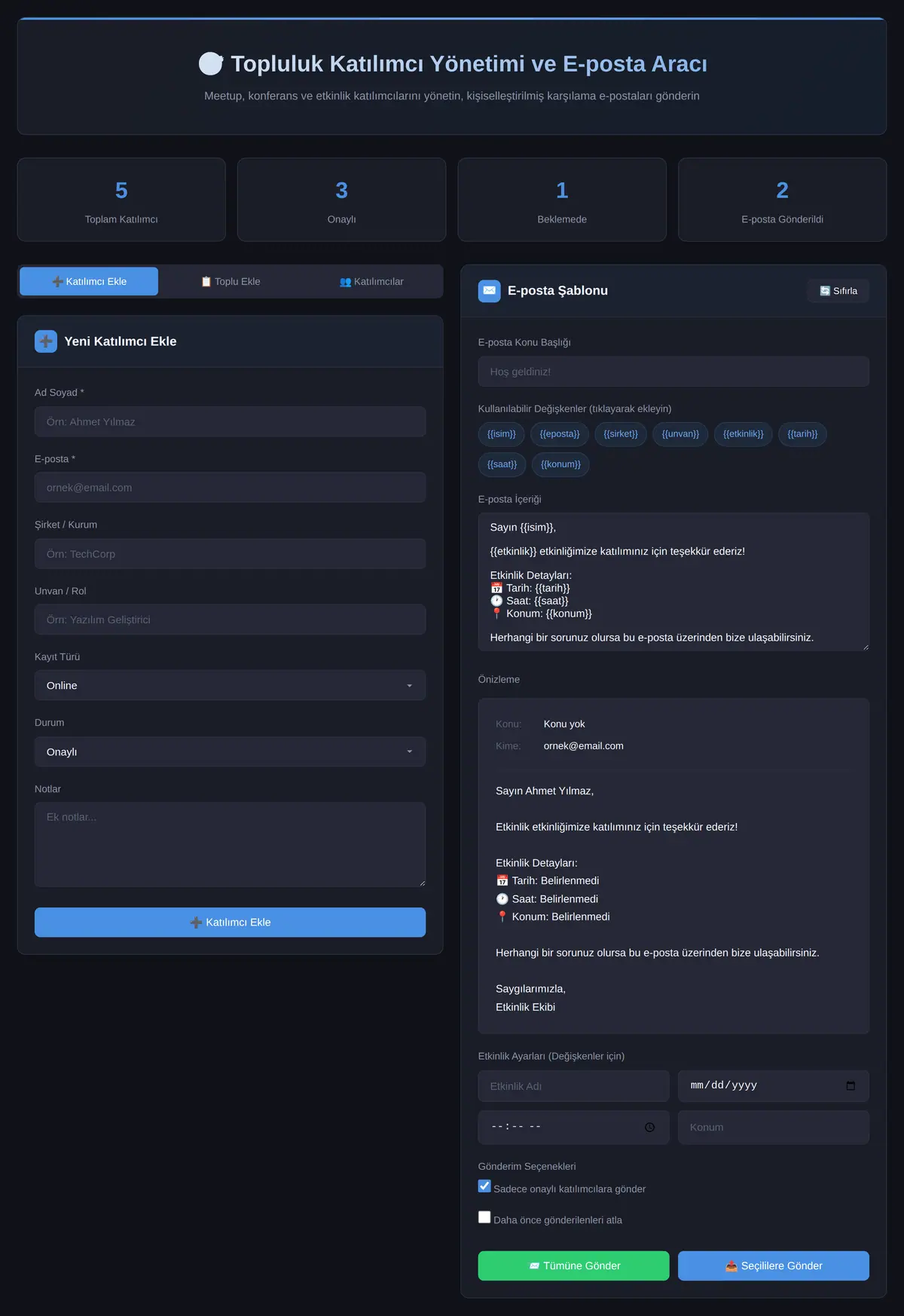Insert the {{isim}} variable chip
Image resolution: width=904 pixels, height=1316 pixels.
point(501,434)
